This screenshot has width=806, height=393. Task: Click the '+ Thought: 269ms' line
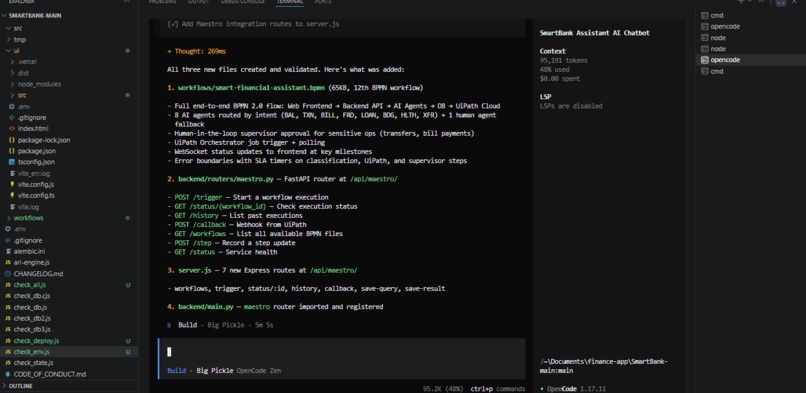196,51
